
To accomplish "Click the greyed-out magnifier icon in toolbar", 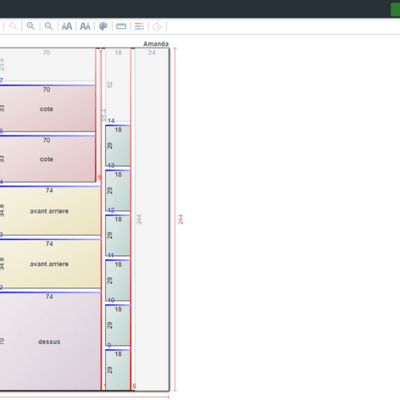I will pos(13,26).
